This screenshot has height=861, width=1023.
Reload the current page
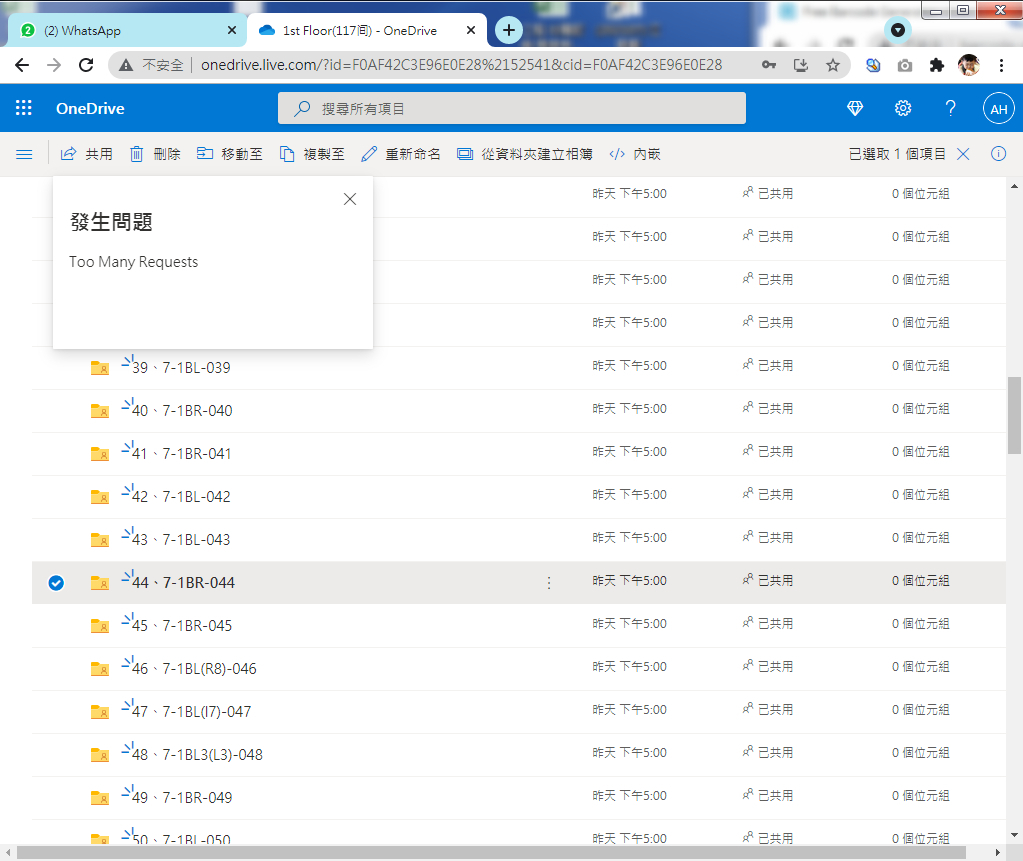(x=86, y=65)
